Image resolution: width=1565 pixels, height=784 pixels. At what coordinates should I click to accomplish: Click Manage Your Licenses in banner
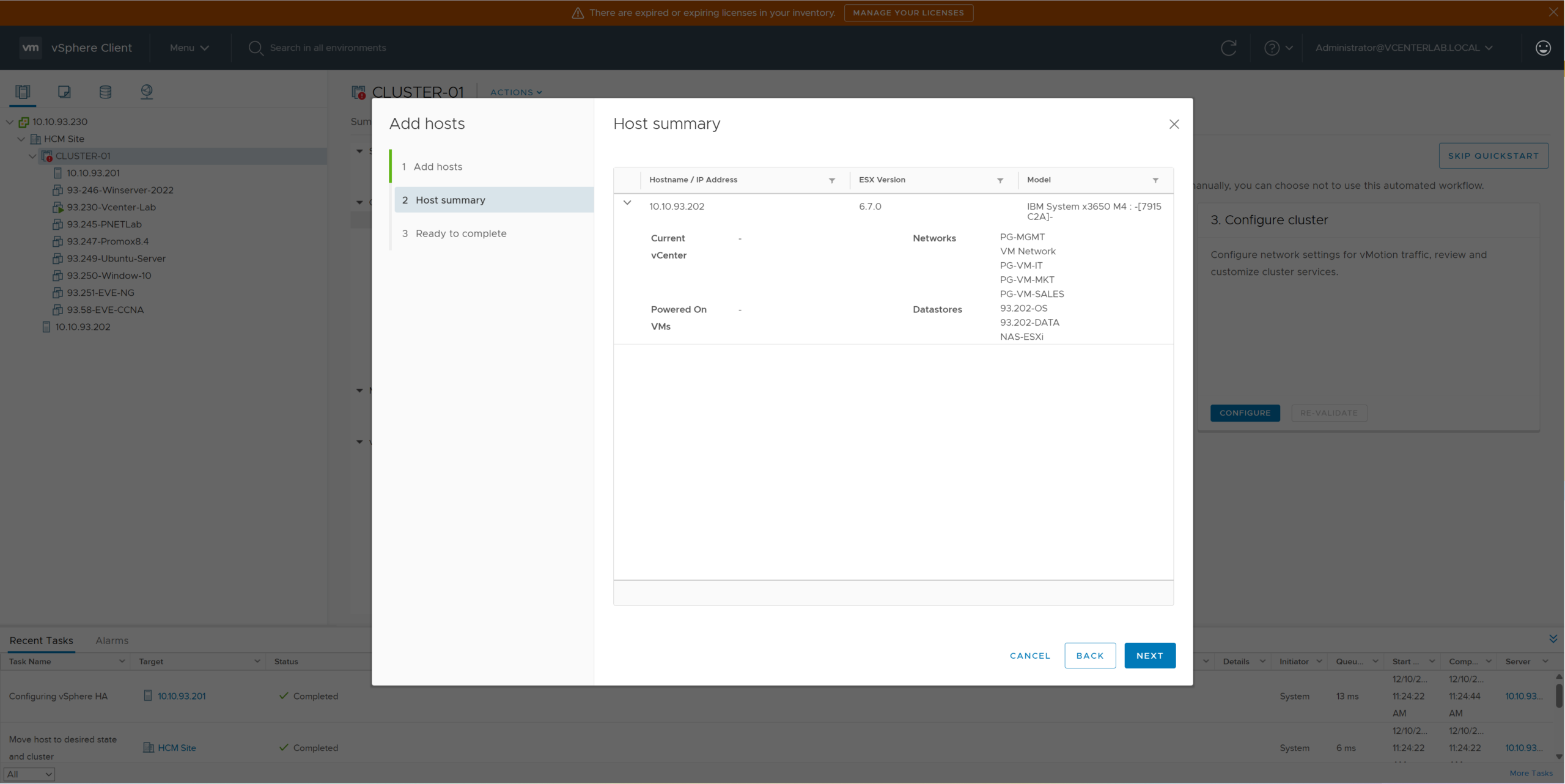point(908,13)
